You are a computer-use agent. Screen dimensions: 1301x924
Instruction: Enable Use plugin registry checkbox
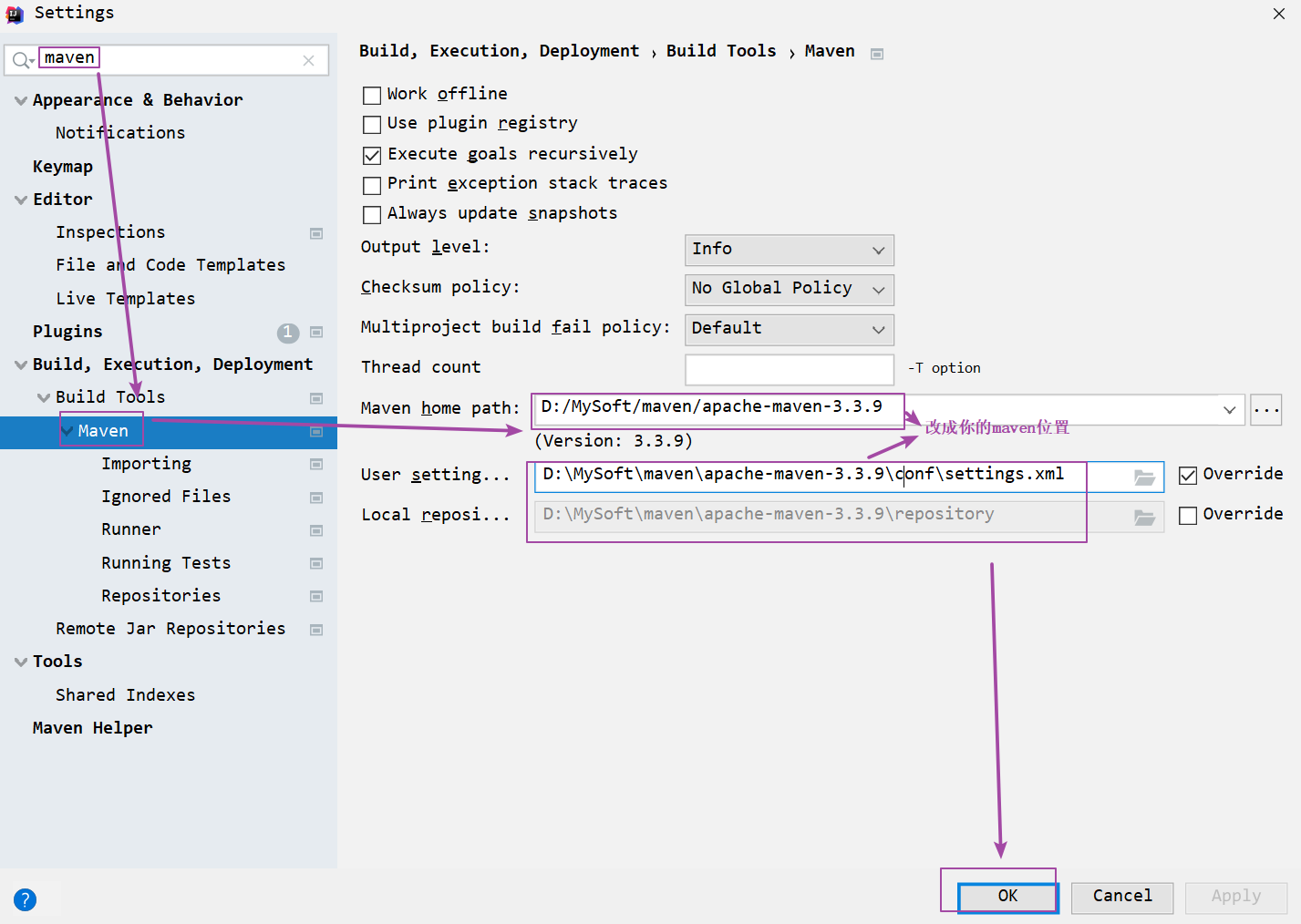[372, 124]
